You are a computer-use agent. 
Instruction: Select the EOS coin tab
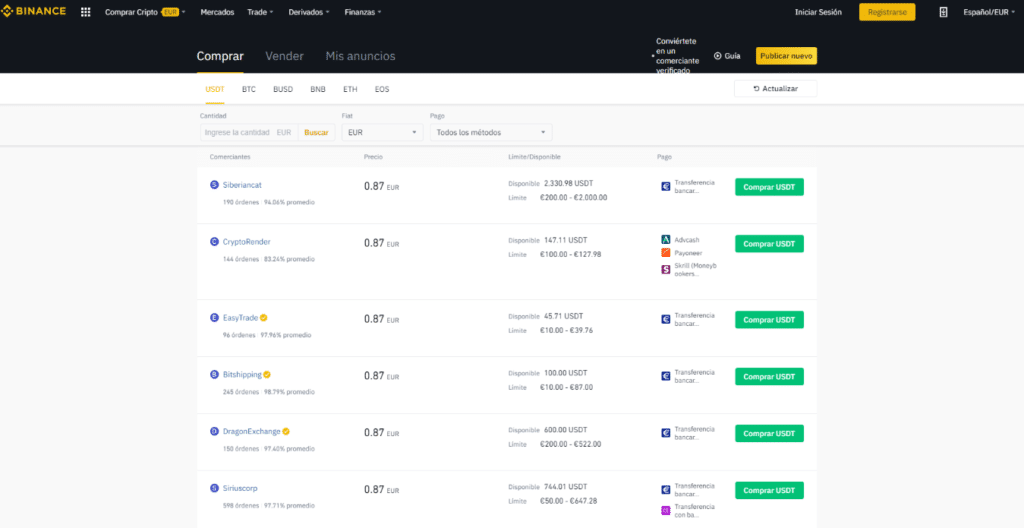[382, 89]
